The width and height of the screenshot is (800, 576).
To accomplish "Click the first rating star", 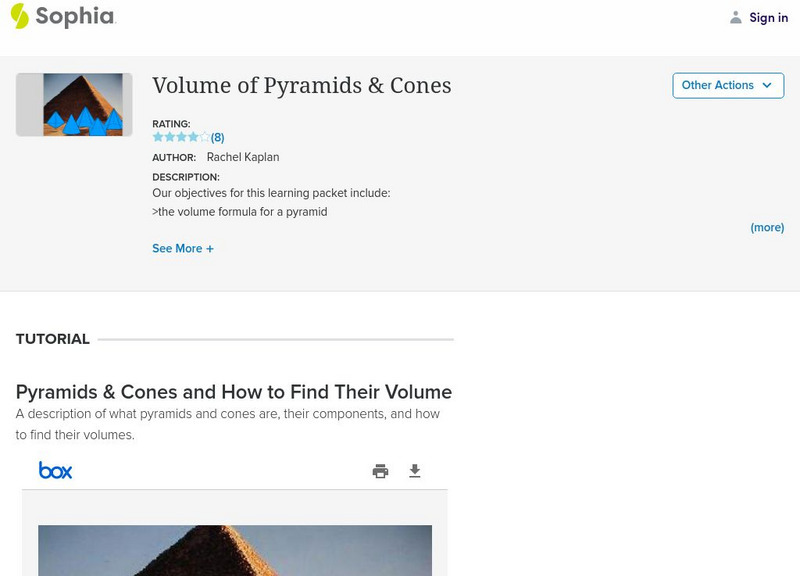I will [x=158, y=137].
